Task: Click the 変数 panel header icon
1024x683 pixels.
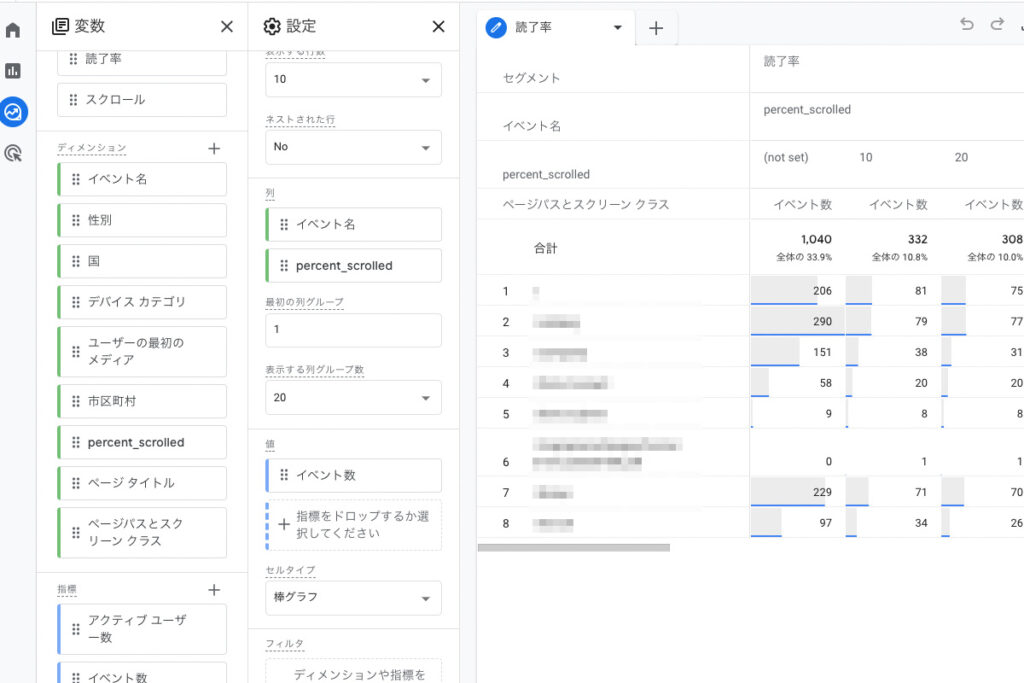Action: coord(60,26)
